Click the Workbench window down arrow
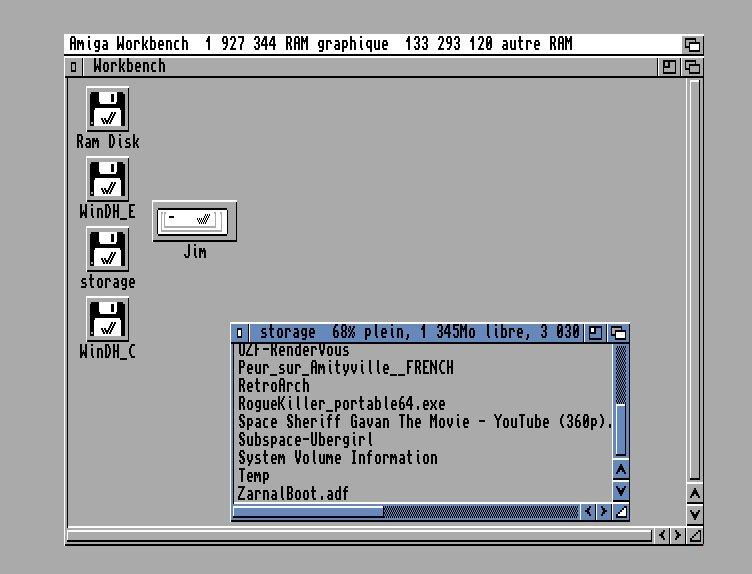Viewport: 752px width, 574px height. (x=694, y=514)
